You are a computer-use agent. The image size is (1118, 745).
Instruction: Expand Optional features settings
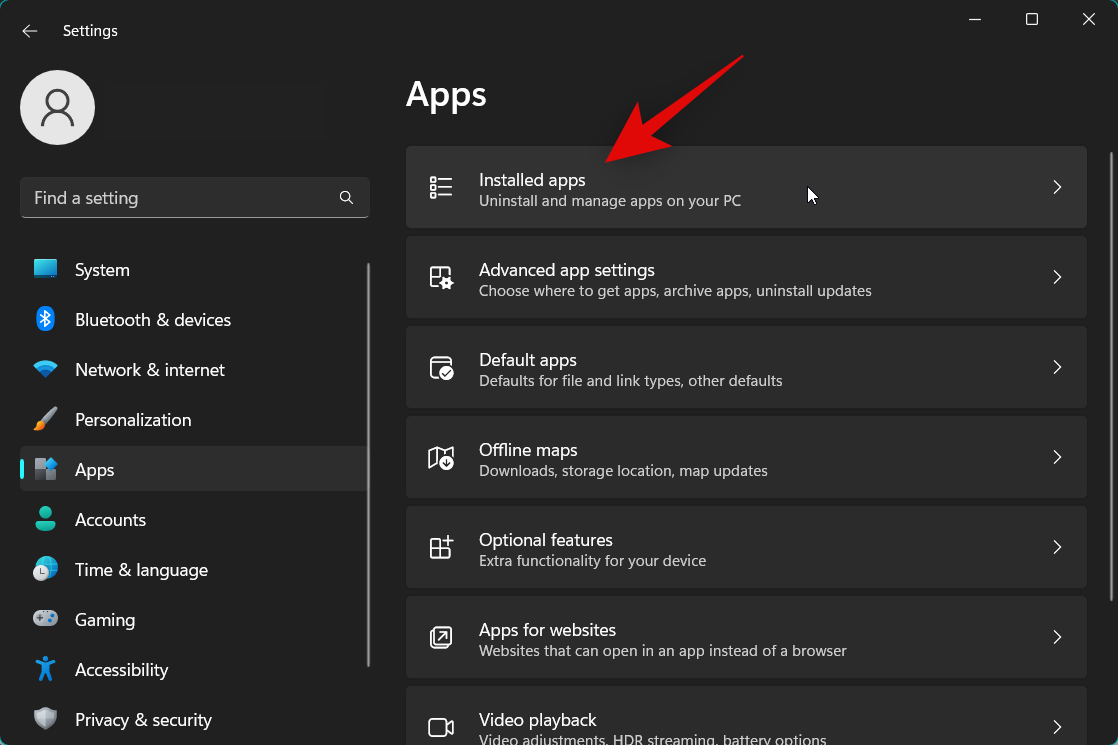tap(1057, 547)
